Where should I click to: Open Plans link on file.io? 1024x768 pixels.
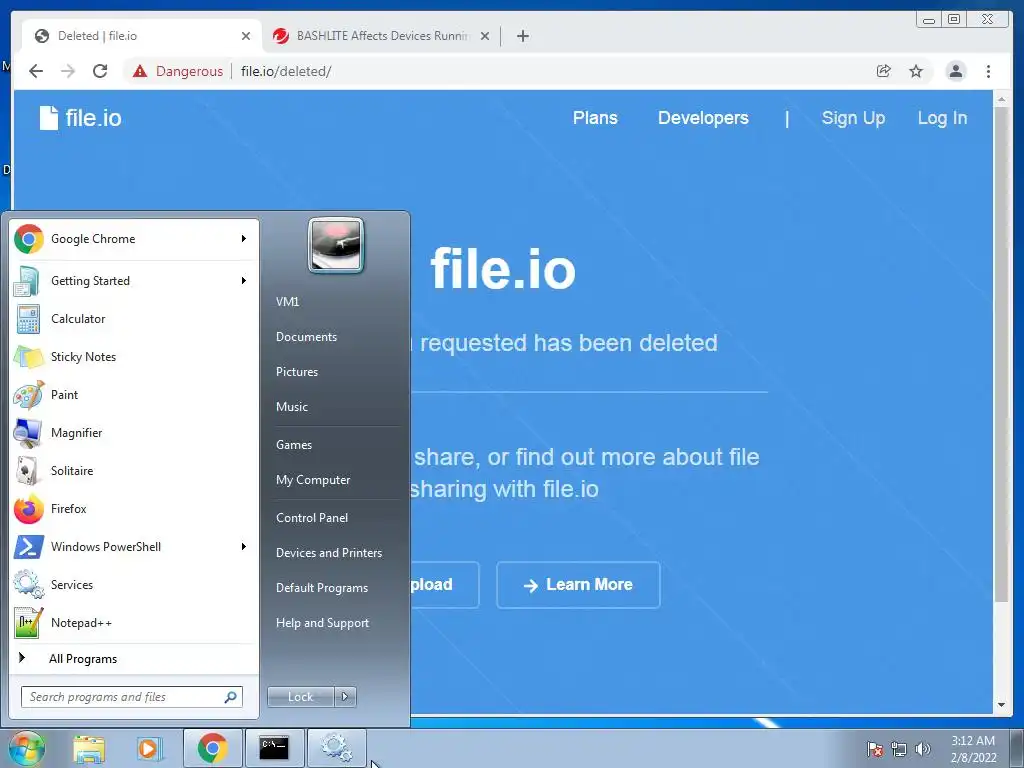(x=595, y=118)
